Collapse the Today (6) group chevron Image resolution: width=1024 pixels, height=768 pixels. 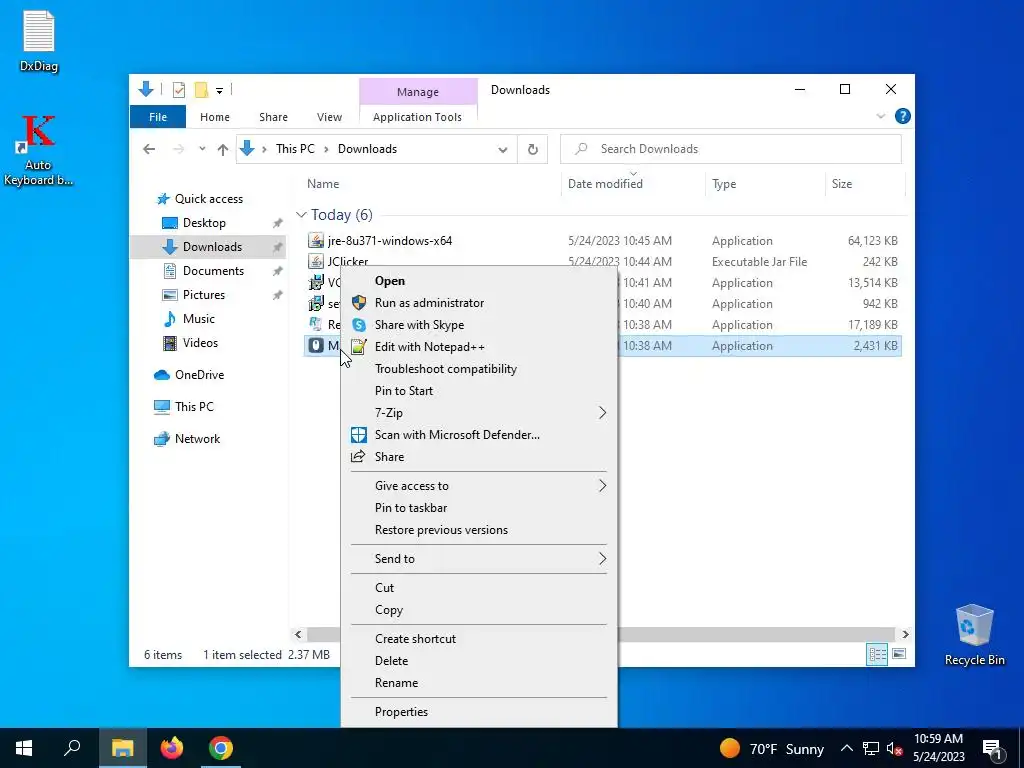[301, 215]
